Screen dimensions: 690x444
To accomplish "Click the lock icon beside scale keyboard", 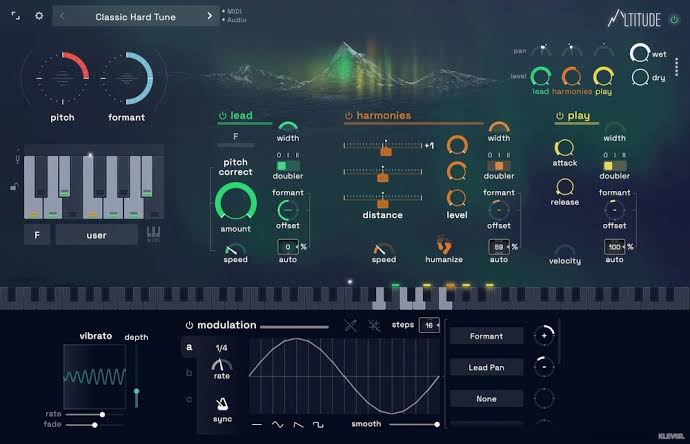I will (x=15, y=187).
